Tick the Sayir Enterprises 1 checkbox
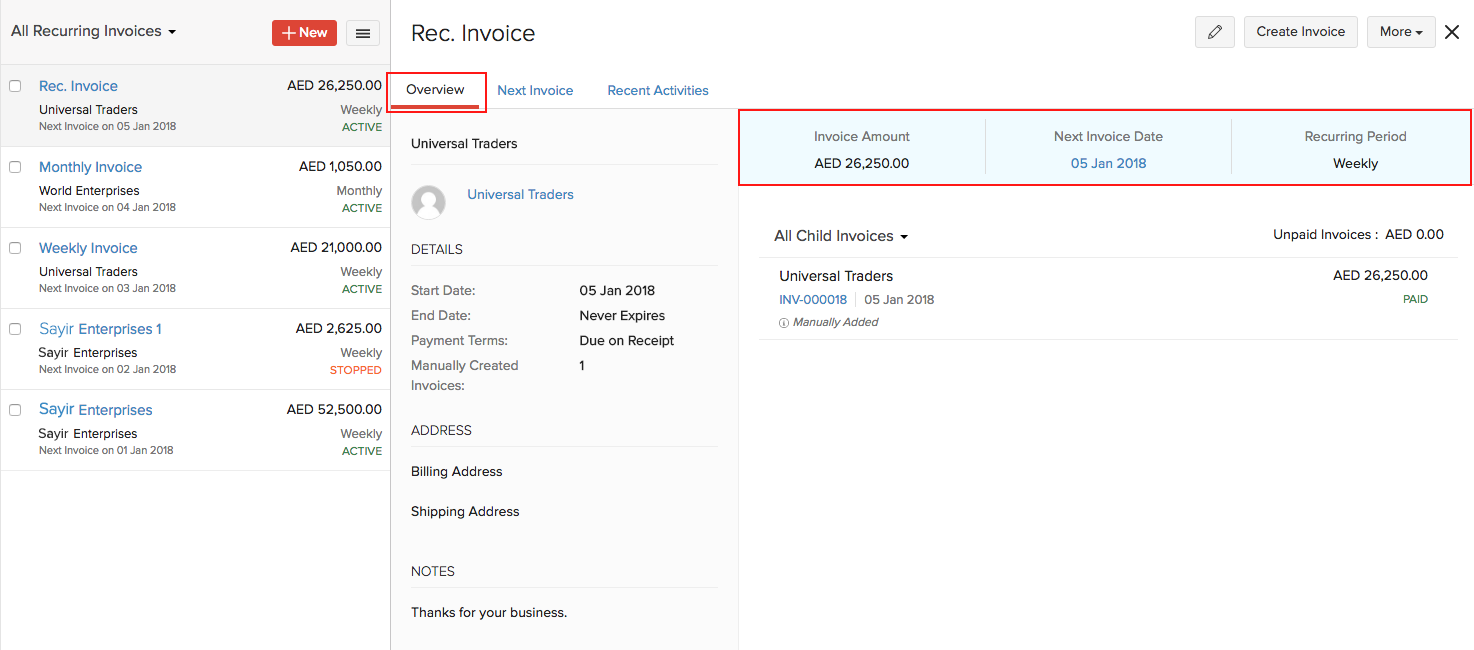This screenshot has height=650, width=1474. (15, 329)
